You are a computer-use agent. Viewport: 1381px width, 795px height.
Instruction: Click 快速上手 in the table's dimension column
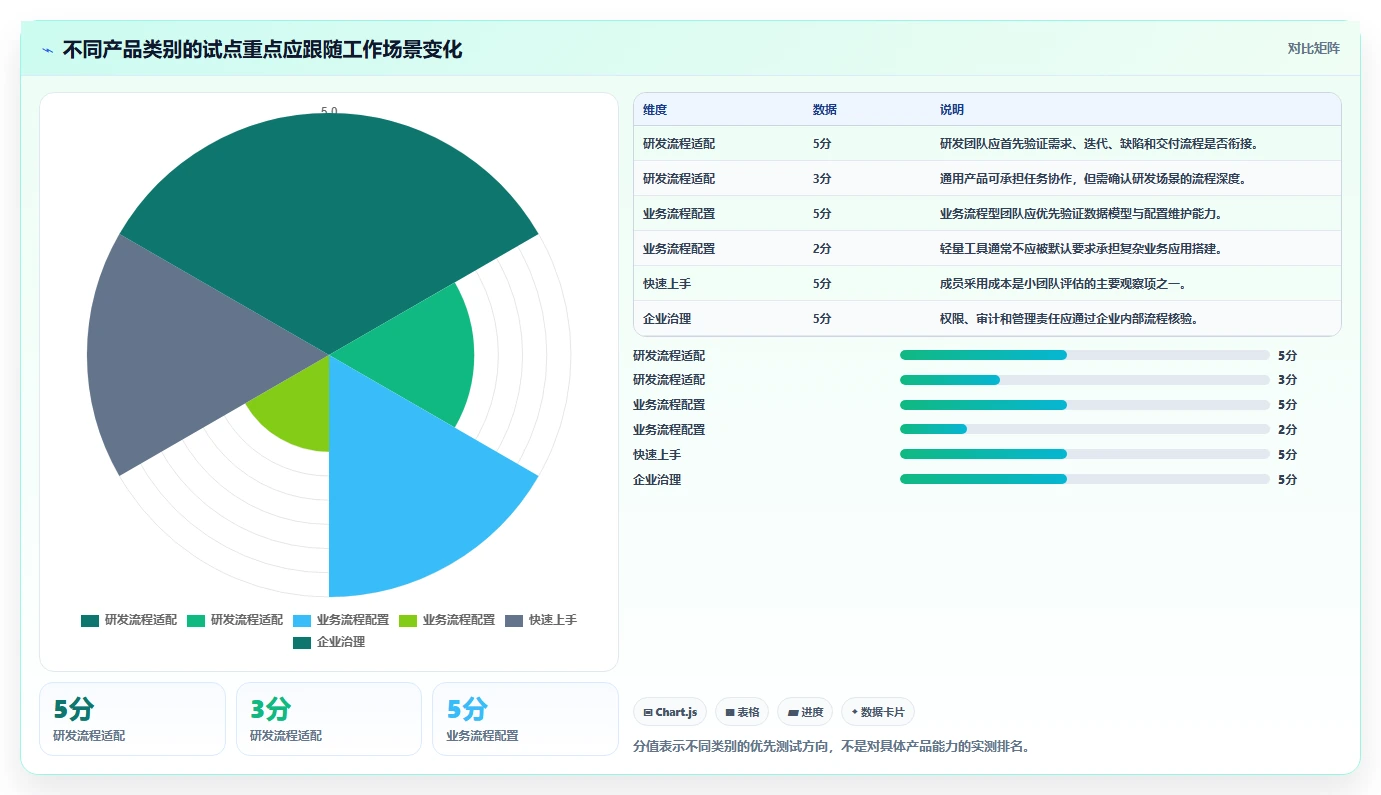[667, 284]
